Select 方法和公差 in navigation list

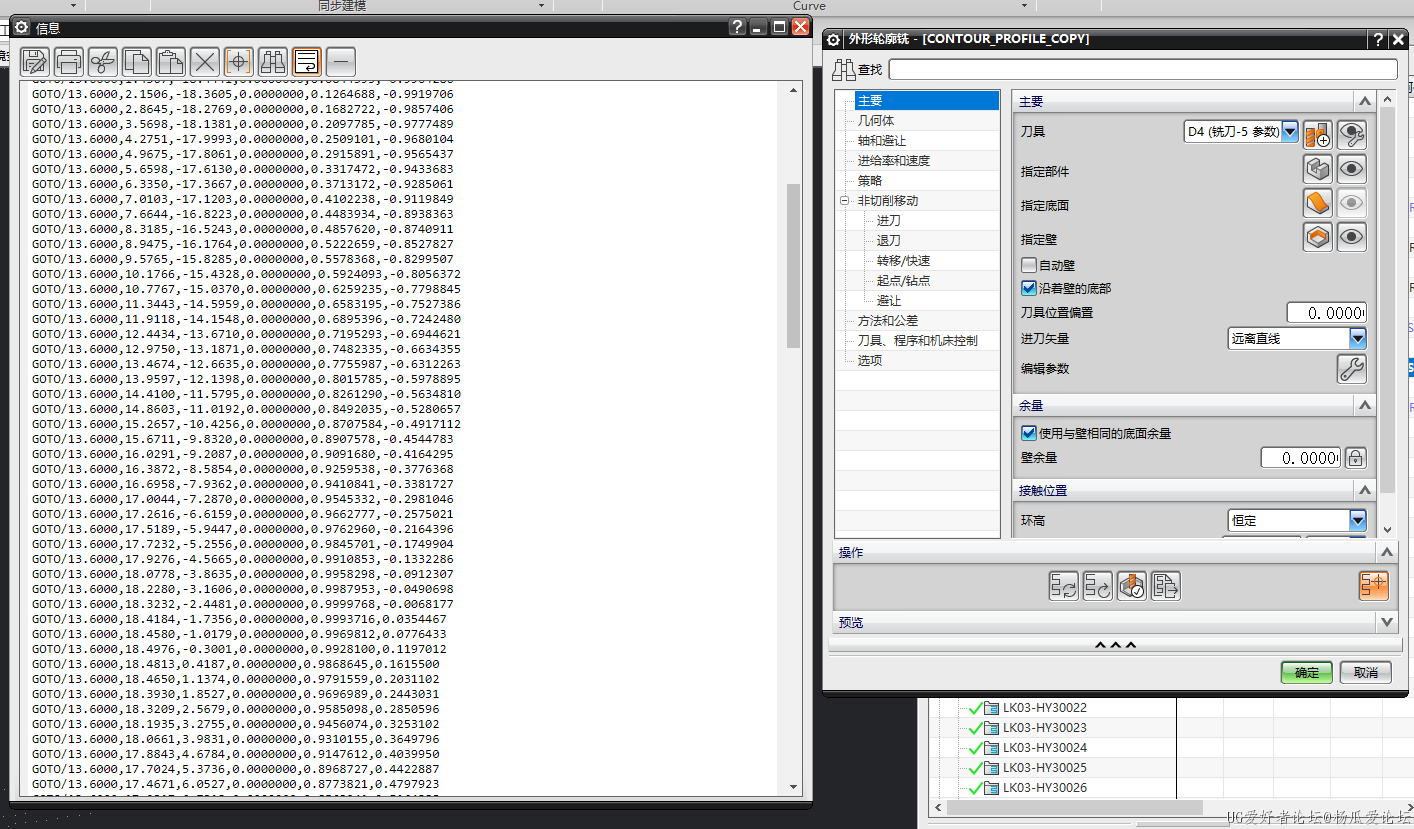887,321
